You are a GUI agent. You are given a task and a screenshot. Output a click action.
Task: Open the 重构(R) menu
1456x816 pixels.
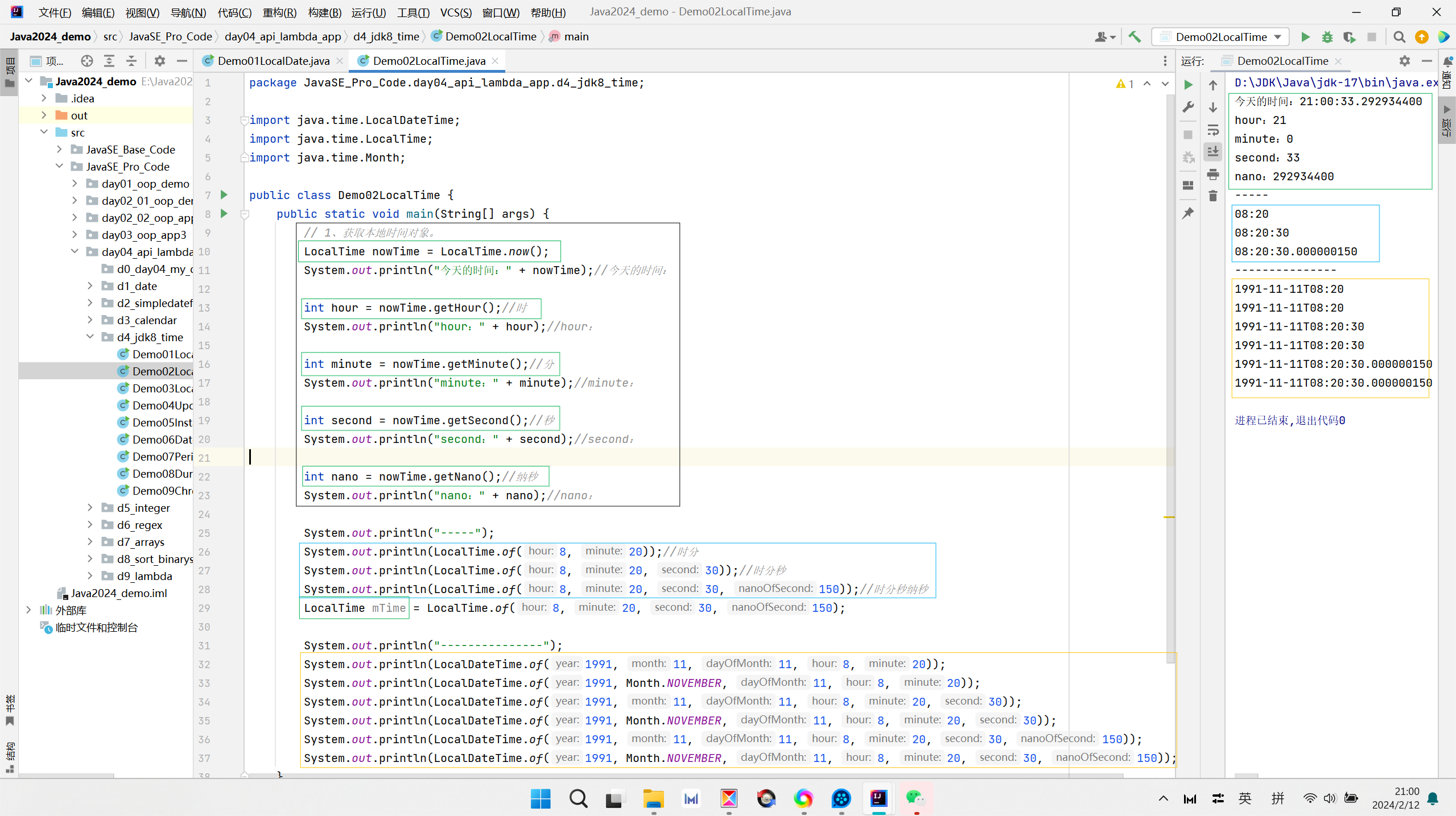click(279, 12)
